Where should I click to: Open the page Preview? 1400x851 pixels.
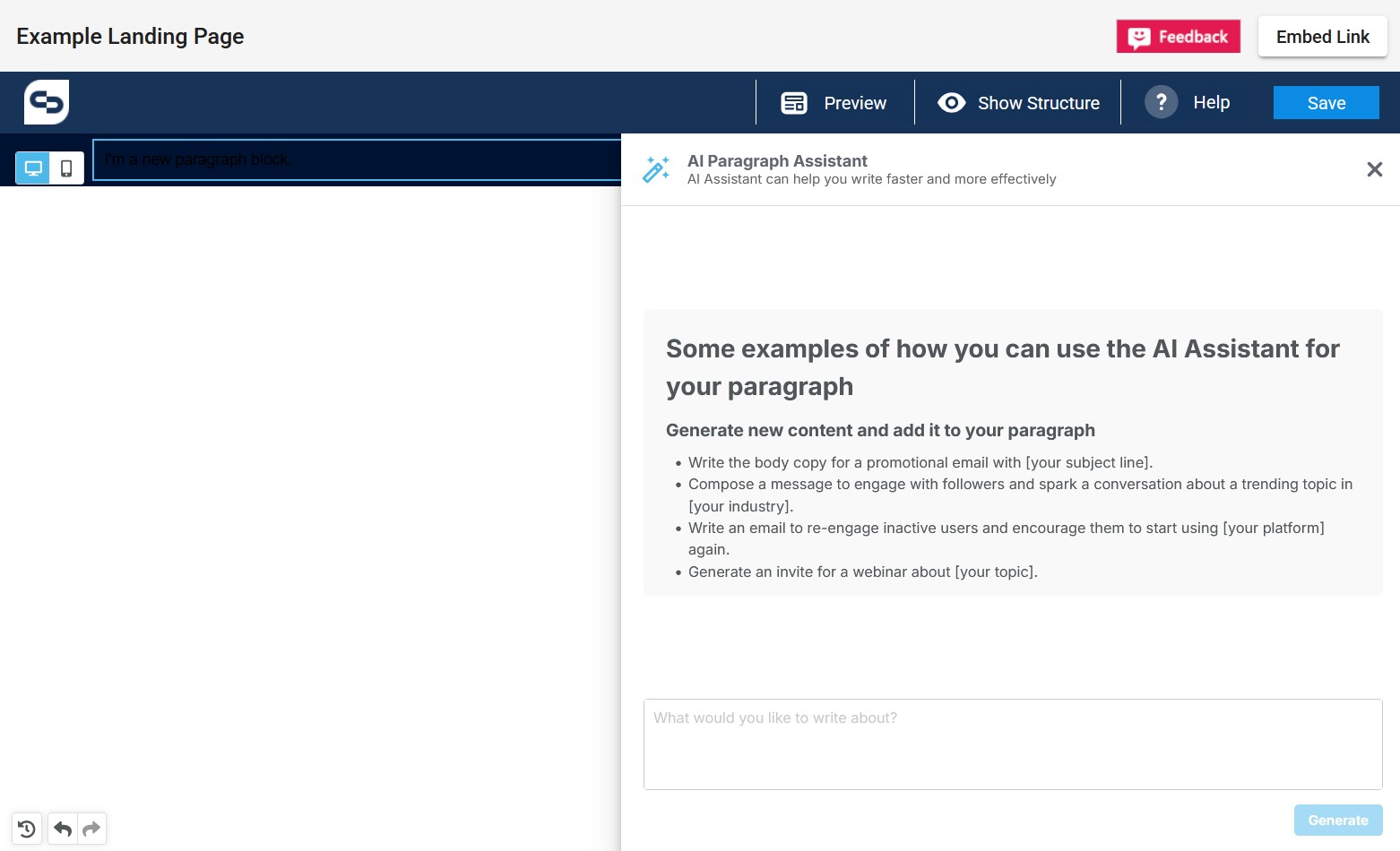pyautogui.click(x=834, y=103)
